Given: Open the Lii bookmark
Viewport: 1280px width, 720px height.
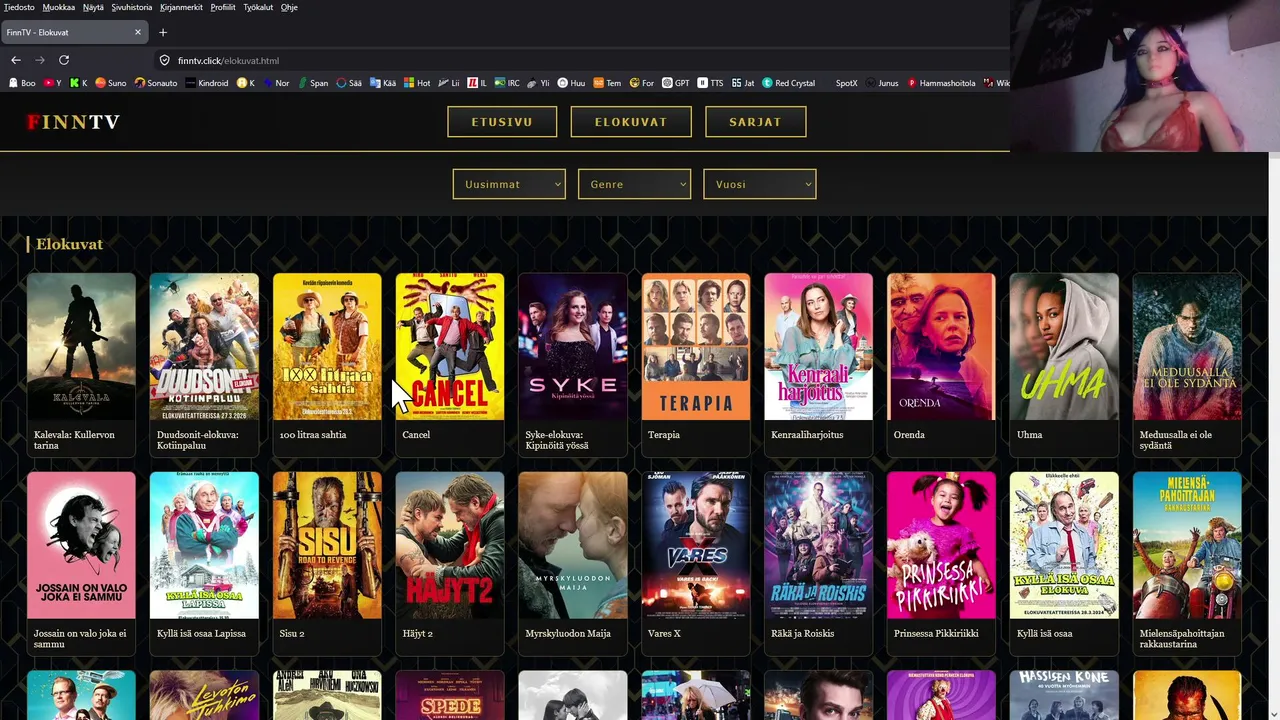Looking at the screenshot, I should point(449,83).
